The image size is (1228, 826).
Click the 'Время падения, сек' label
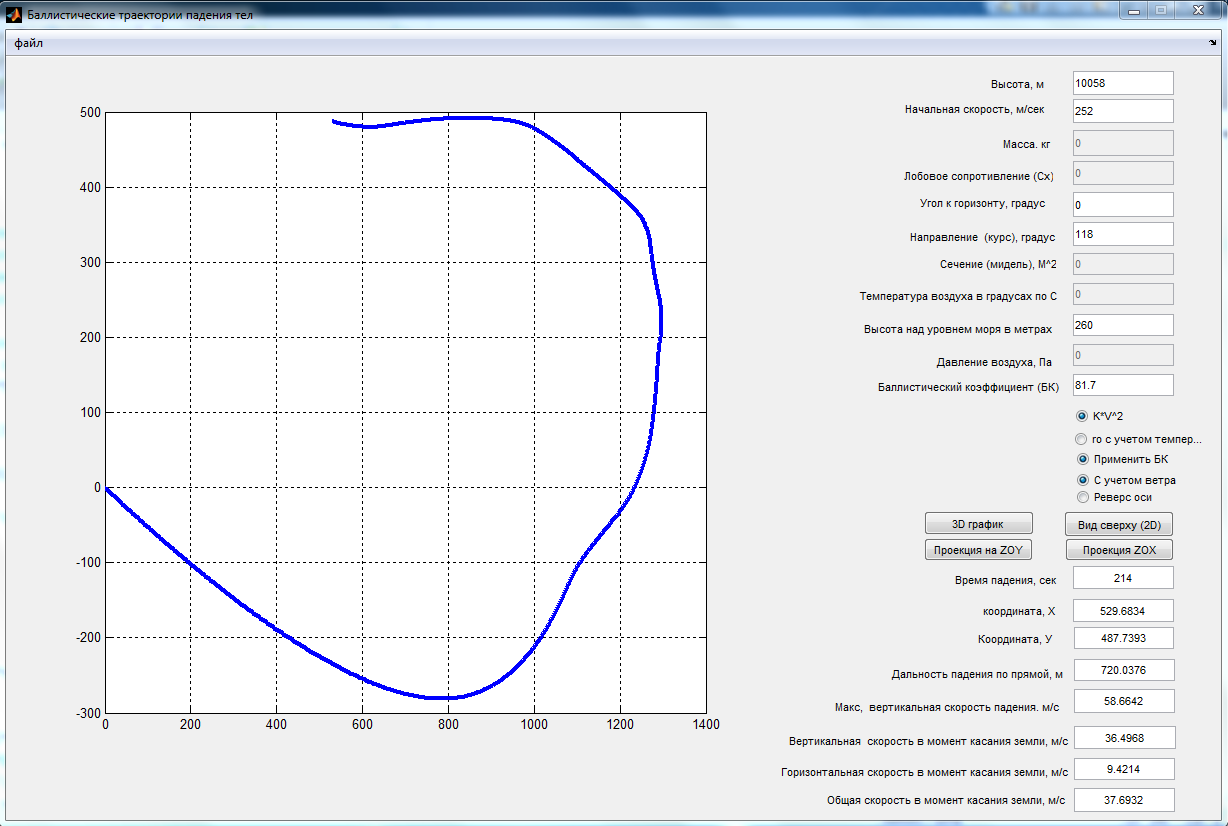click(1005, 580)
